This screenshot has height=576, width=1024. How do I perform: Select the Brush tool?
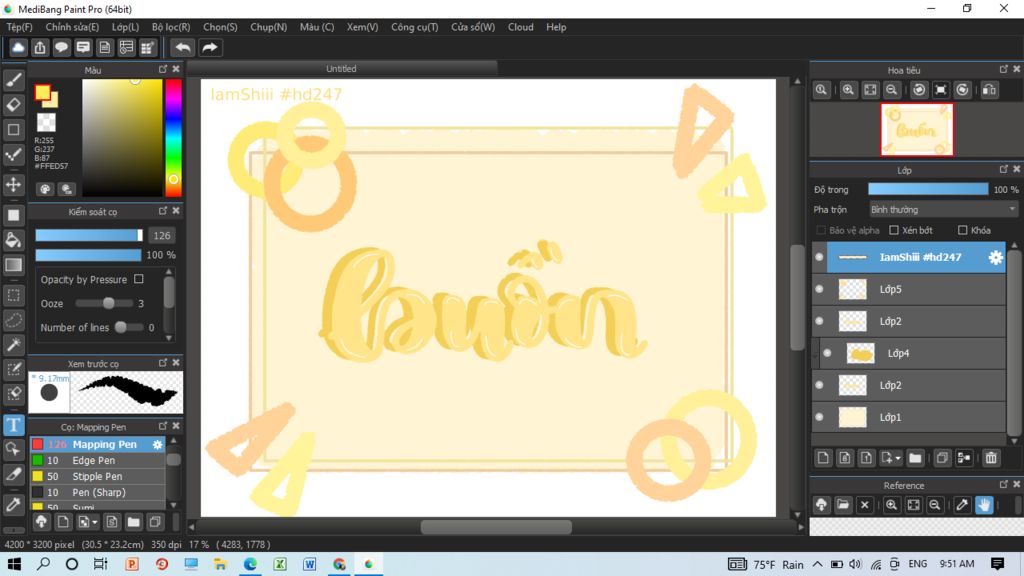coord(14,80)
